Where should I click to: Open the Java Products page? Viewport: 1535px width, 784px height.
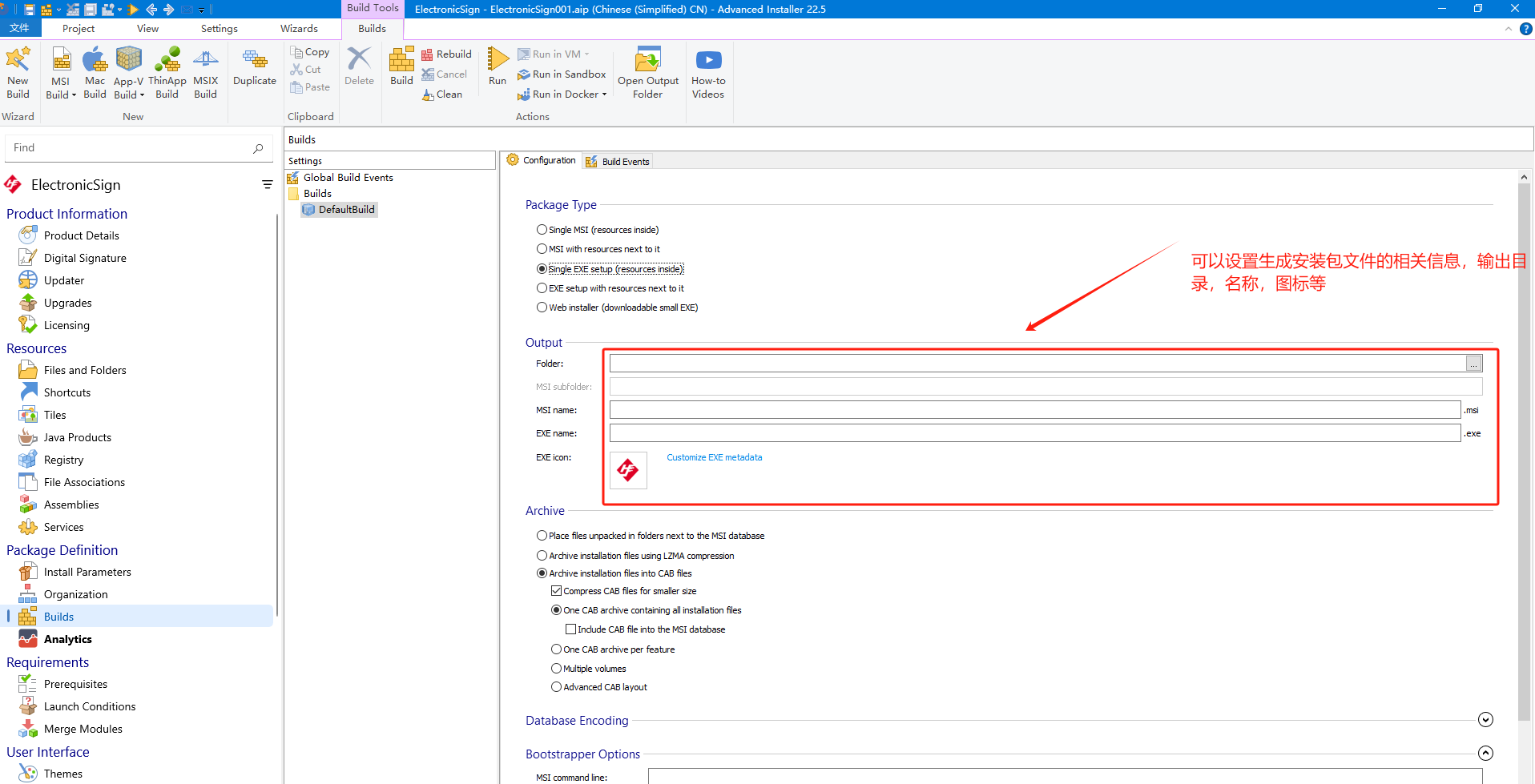click(77, 437)
